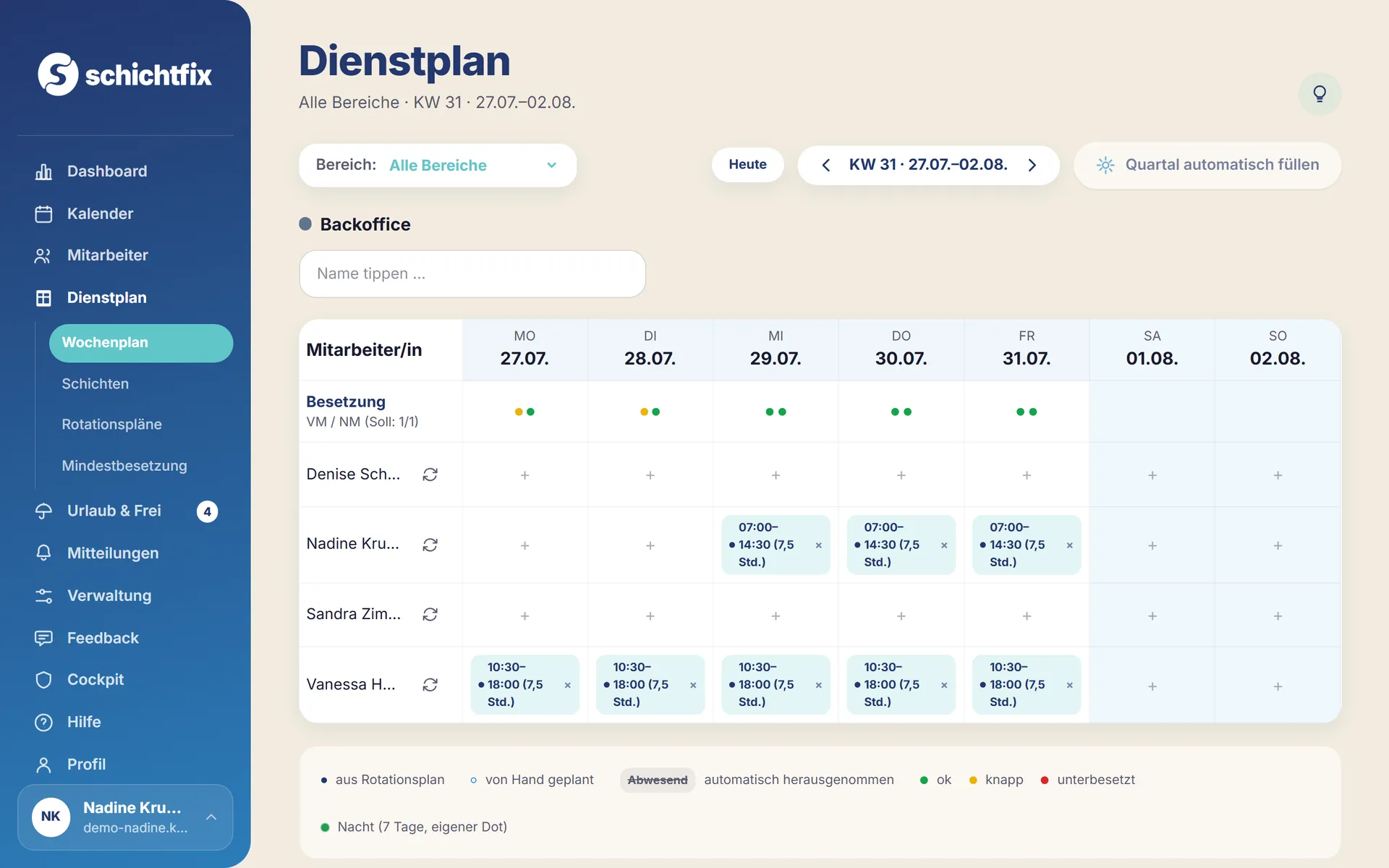
Task: Go to next week arrow
Action: click(x=1032, y=165)
